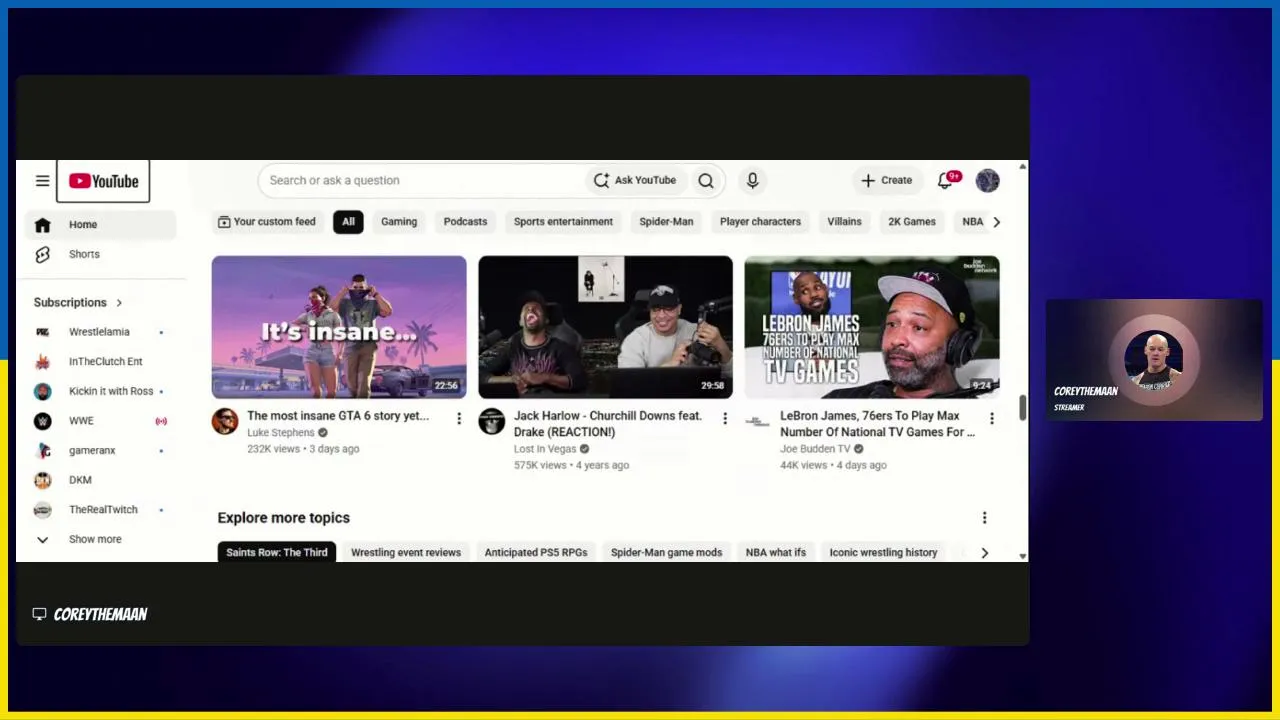1280x720 pixels.
Task: Select the Saints Row: The Third topic
Action: tap(277, 553)
